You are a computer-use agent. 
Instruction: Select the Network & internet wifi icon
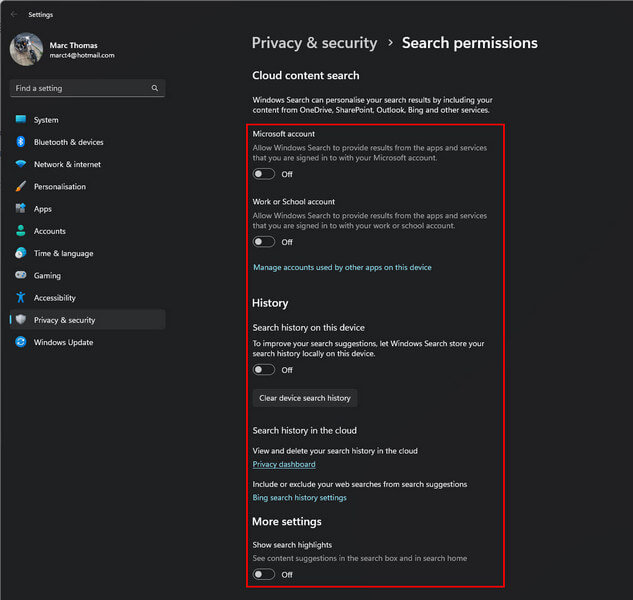coord(21,164)
